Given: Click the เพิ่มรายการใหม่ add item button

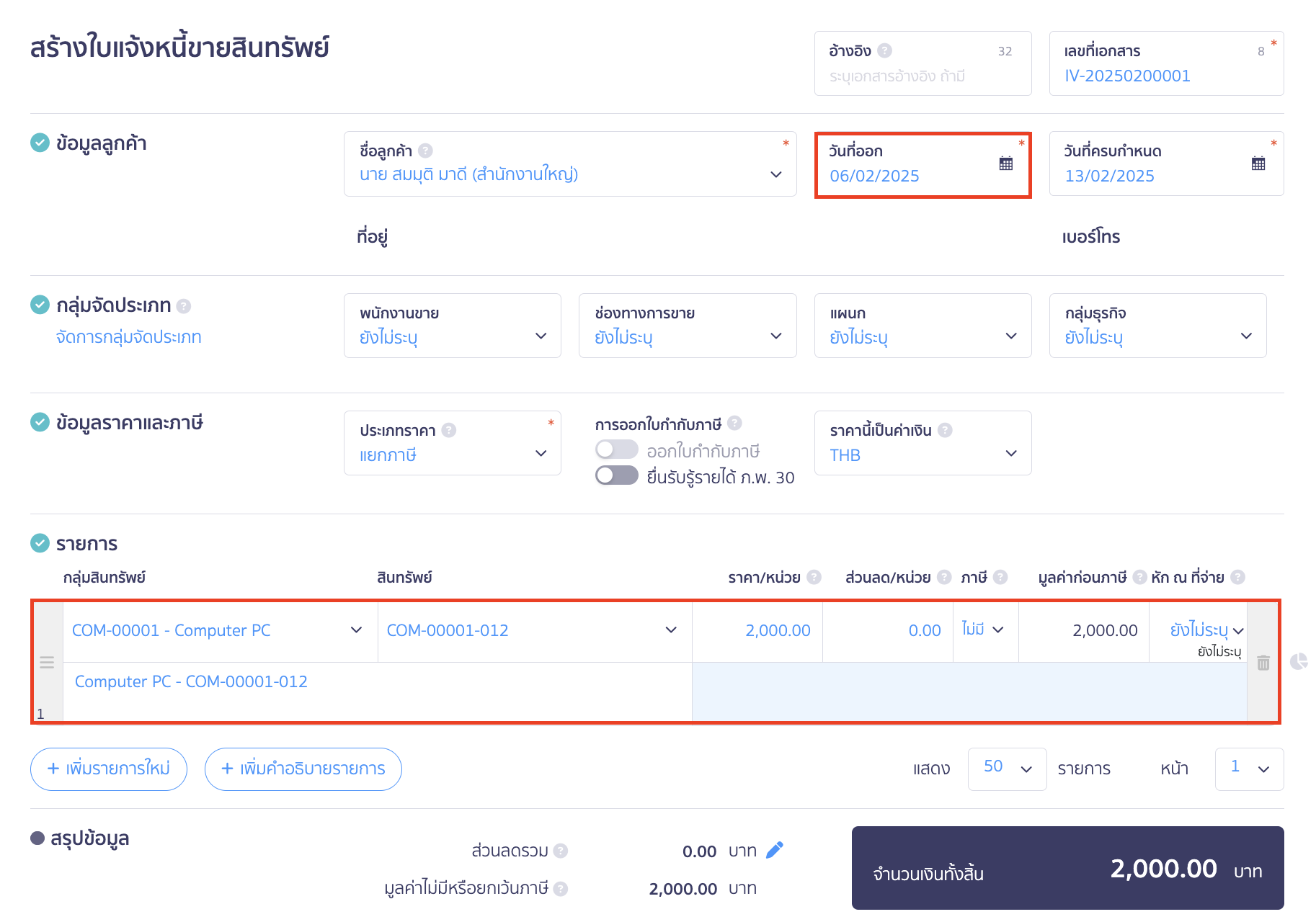Looking at the screenshot, I should tap(108, 769).
